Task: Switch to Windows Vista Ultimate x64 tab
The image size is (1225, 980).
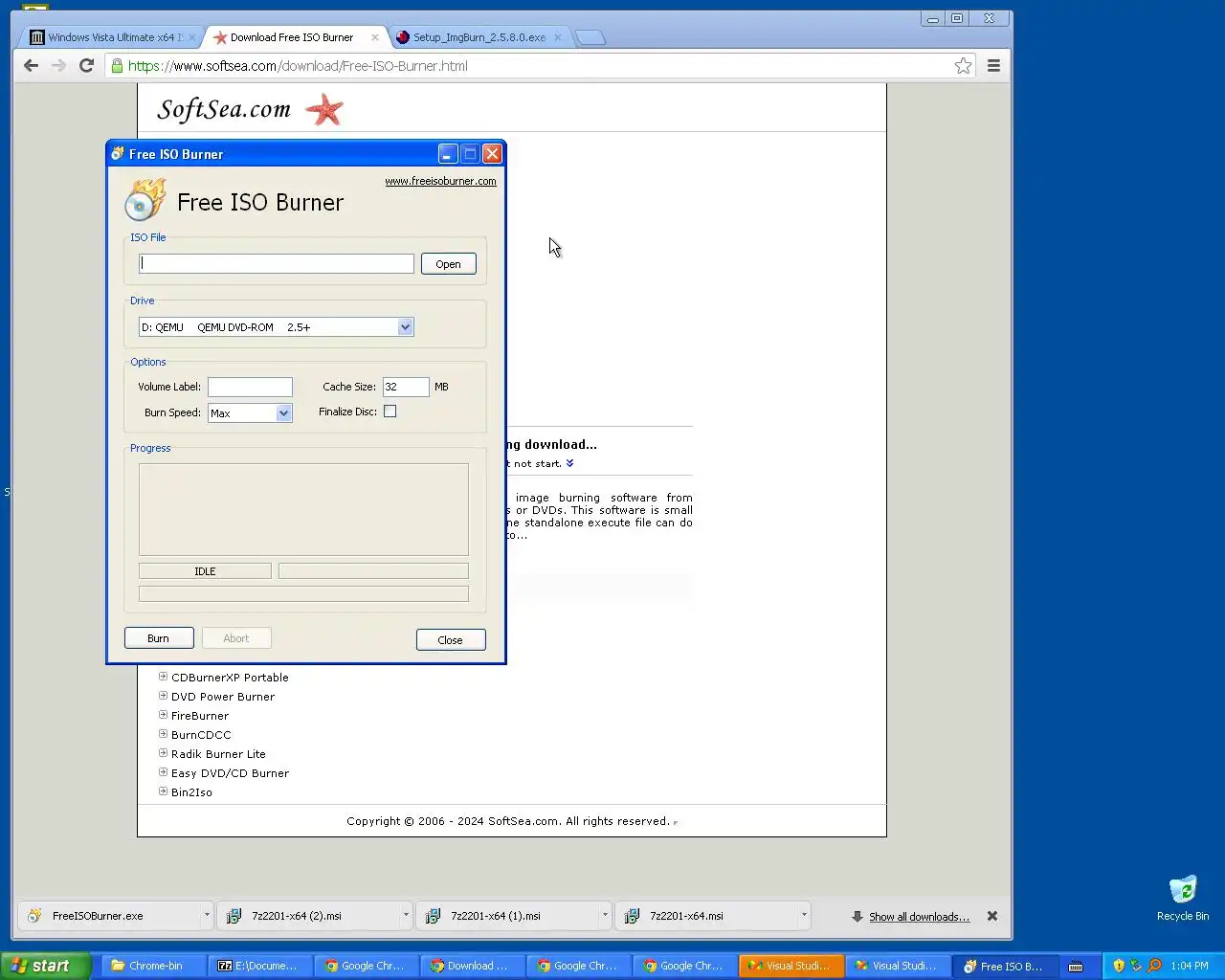Action: [x=110, y=37]
